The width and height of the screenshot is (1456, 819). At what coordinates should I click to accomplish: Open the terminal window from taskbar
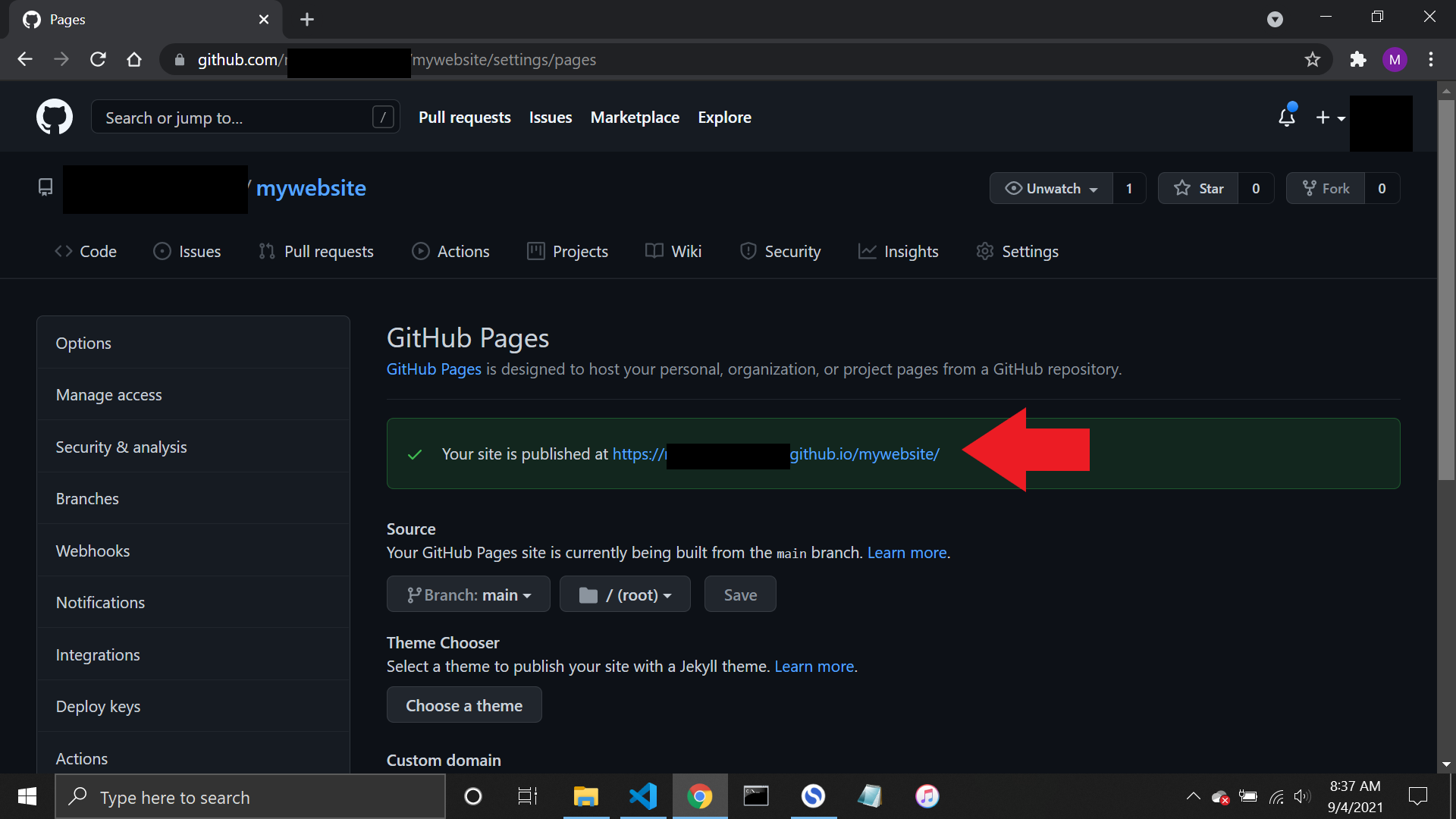pos(756,796)
